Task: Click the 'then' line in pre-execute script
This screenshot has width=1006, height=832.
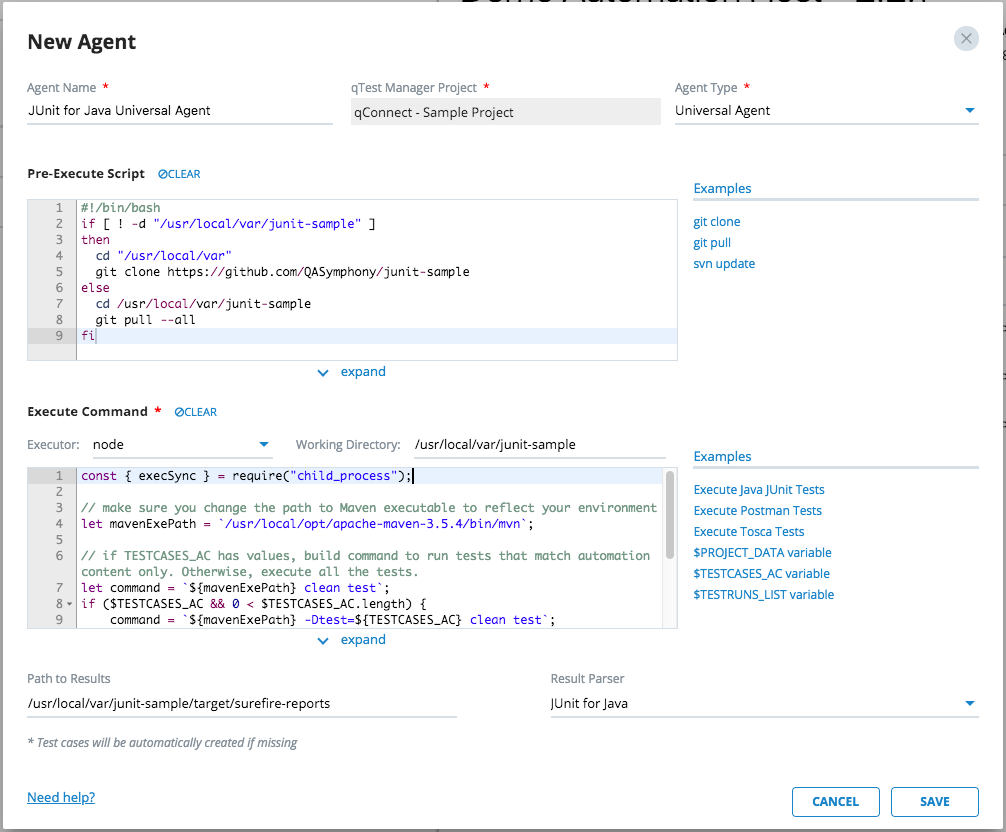Action: tap(95, 240)
